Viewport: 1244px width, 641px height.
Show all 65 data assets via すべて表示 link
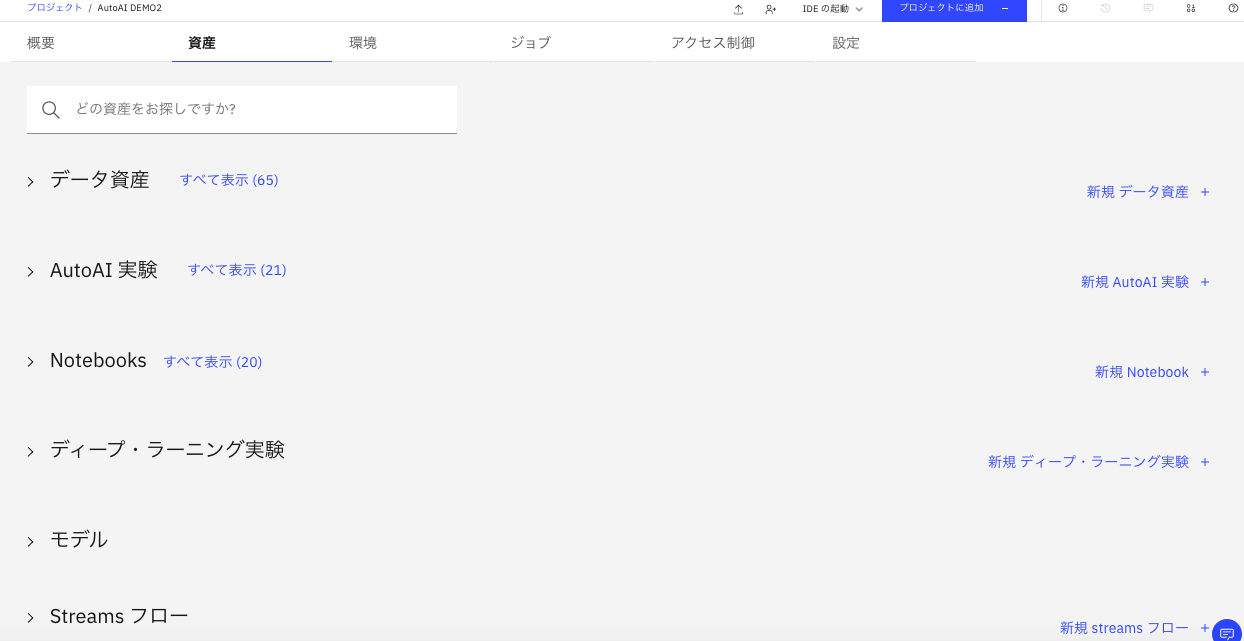click(x=229, y=179)
